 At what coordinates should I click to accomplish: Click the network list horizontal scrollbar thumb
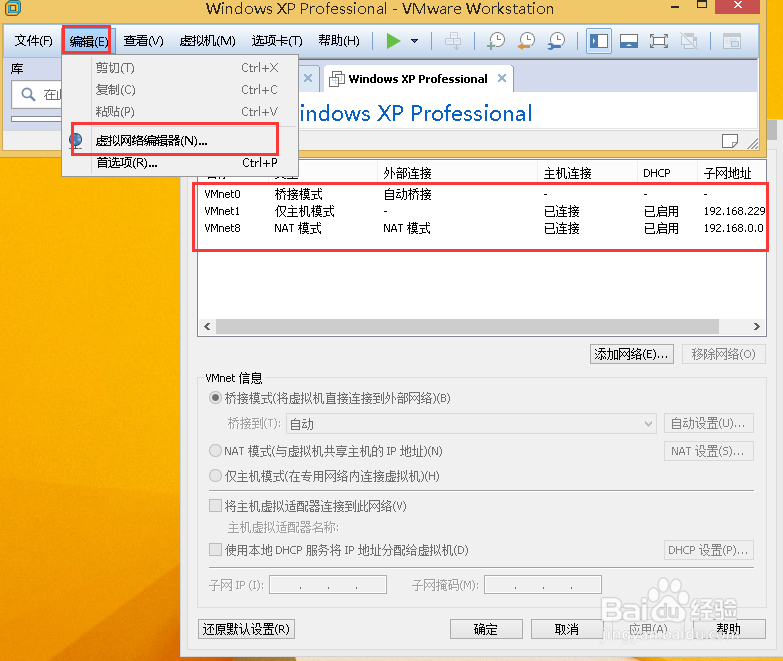click(467, 327)
